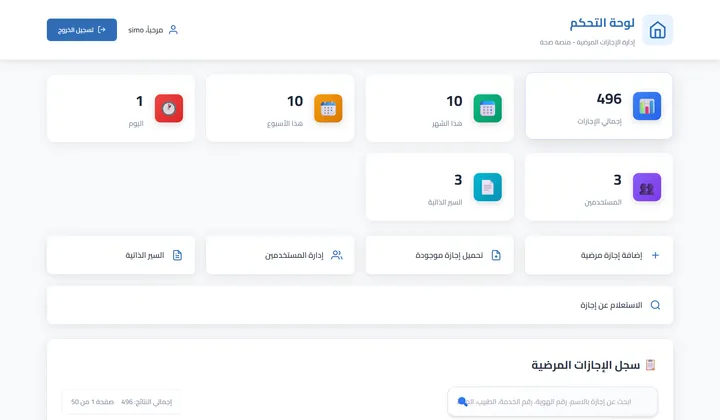Click the orange calendar icon for هذا الأسبوع
This screenshot has width=720, height=420.
click(x=328, y=108)
